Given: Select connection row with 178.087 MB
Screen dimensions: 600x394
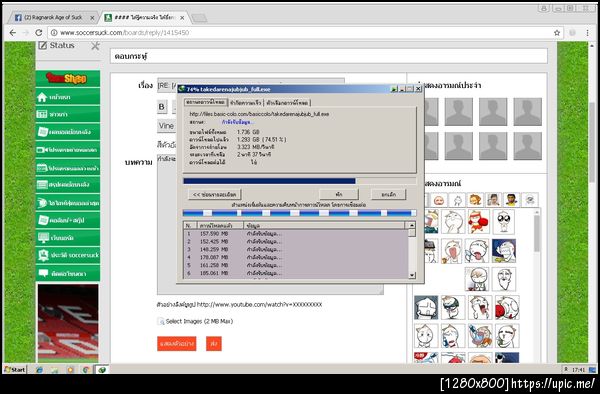Looking at the screenshot, I should click(296, 257).
